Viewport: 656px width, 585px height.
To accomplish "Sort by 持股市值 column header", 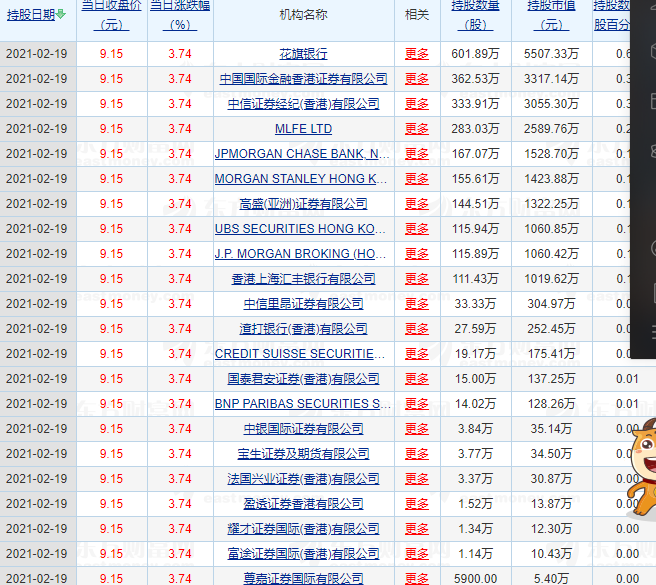I will tap(551, 15).
